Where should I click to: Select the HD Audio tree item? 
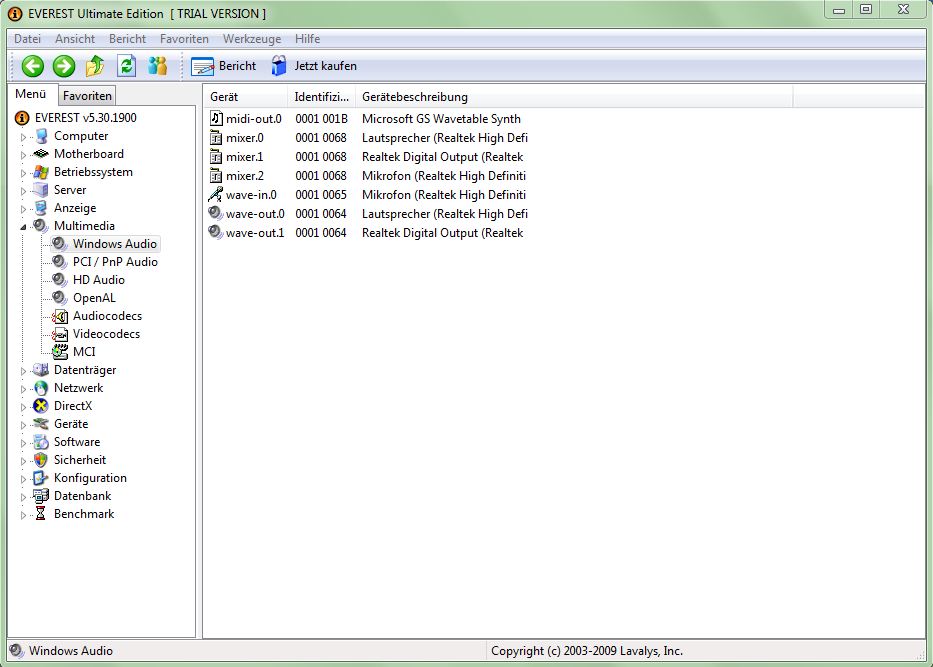click(x=99, y=280)
